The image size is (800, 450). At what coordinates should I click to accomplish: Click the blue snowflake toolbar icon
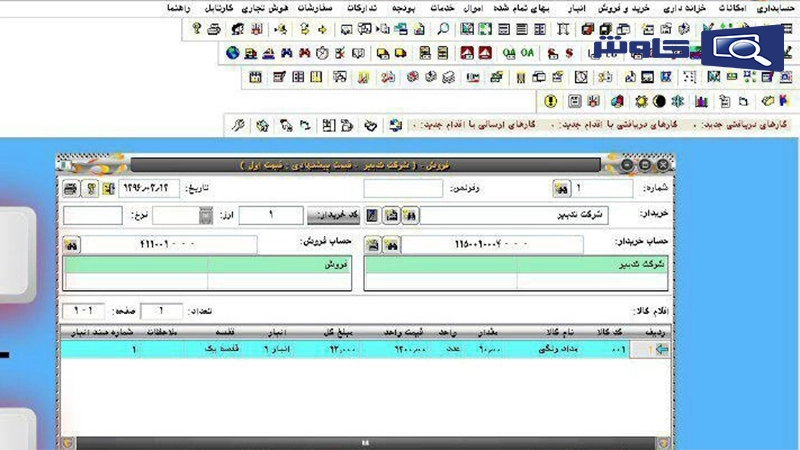click(678, 101)
